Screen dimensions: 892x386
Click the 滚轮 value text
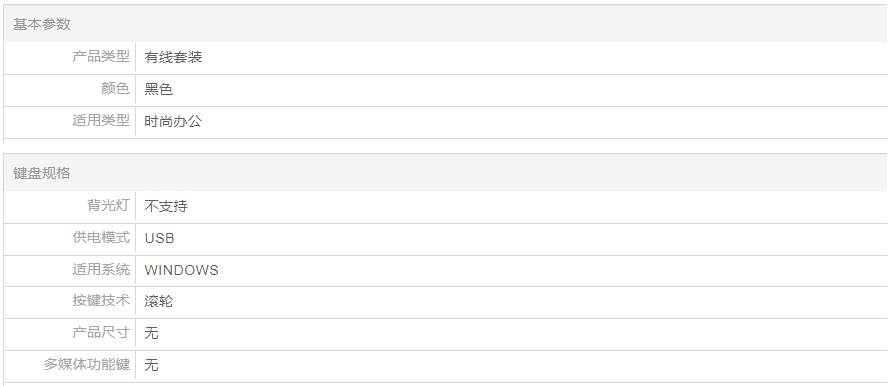[159, 301]
